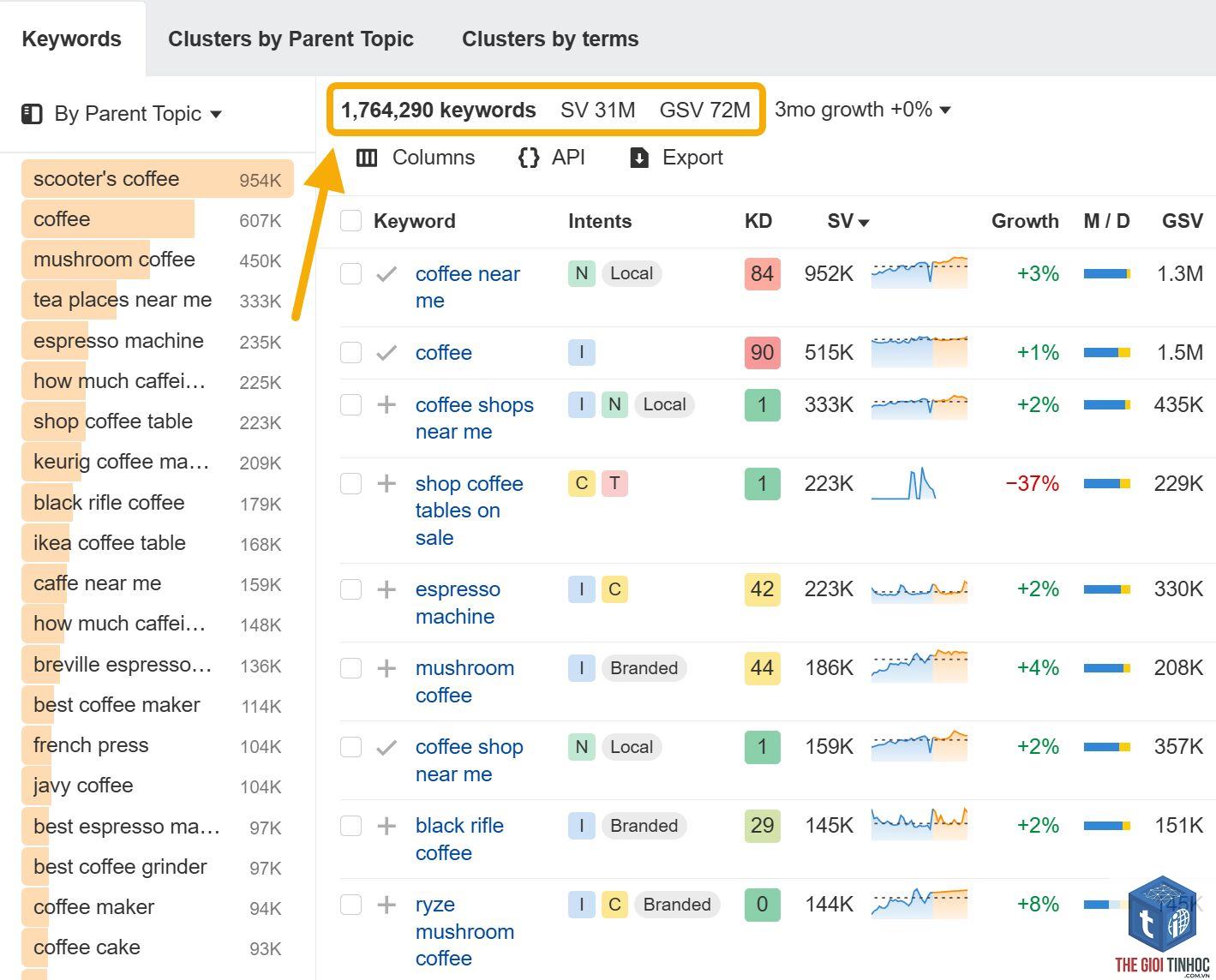Select ikea coffee table parent topic
Screen dimensions: 1216x980
158,543
